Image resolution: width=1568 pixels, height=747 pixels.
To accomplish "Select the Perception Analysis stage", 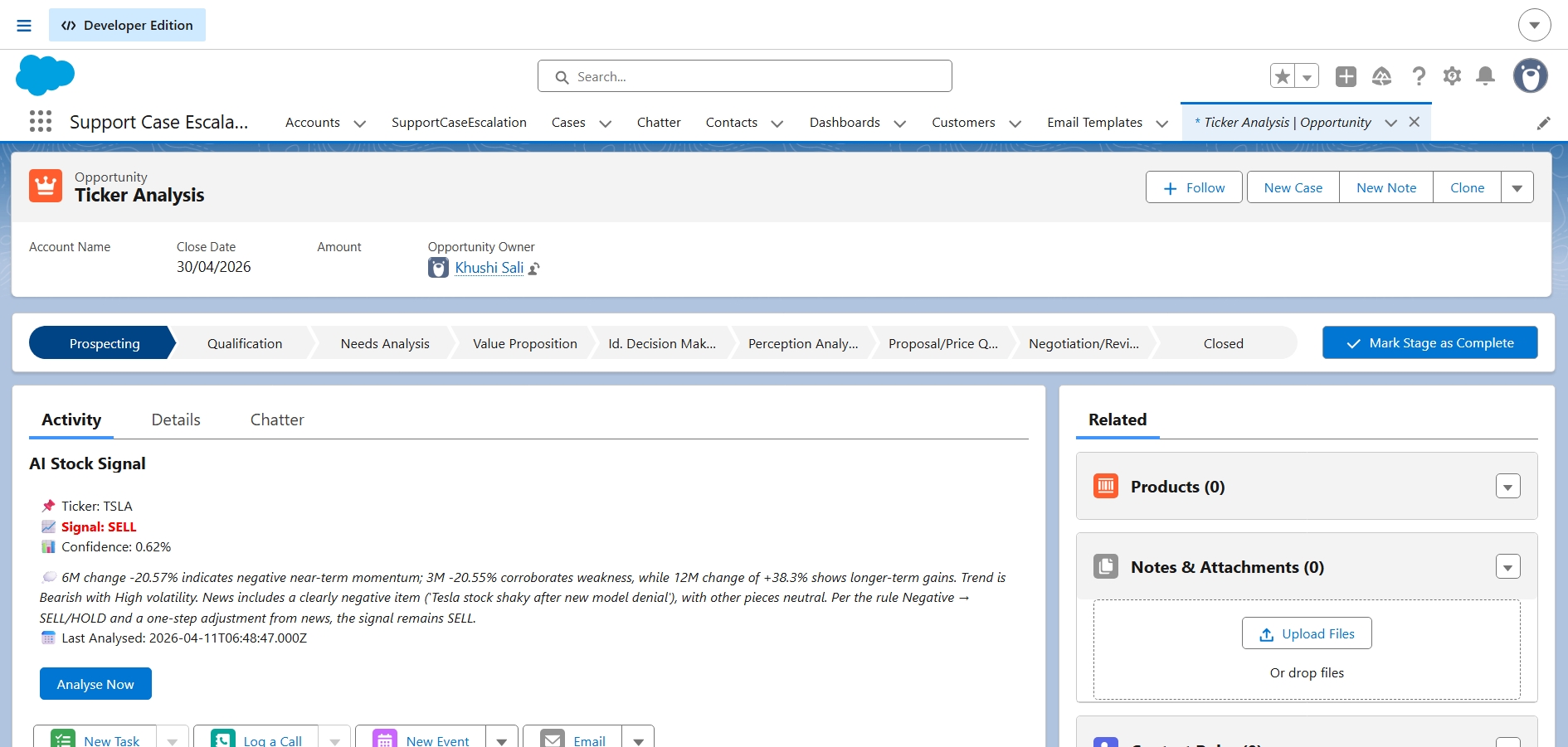I will tap(803, 343).
